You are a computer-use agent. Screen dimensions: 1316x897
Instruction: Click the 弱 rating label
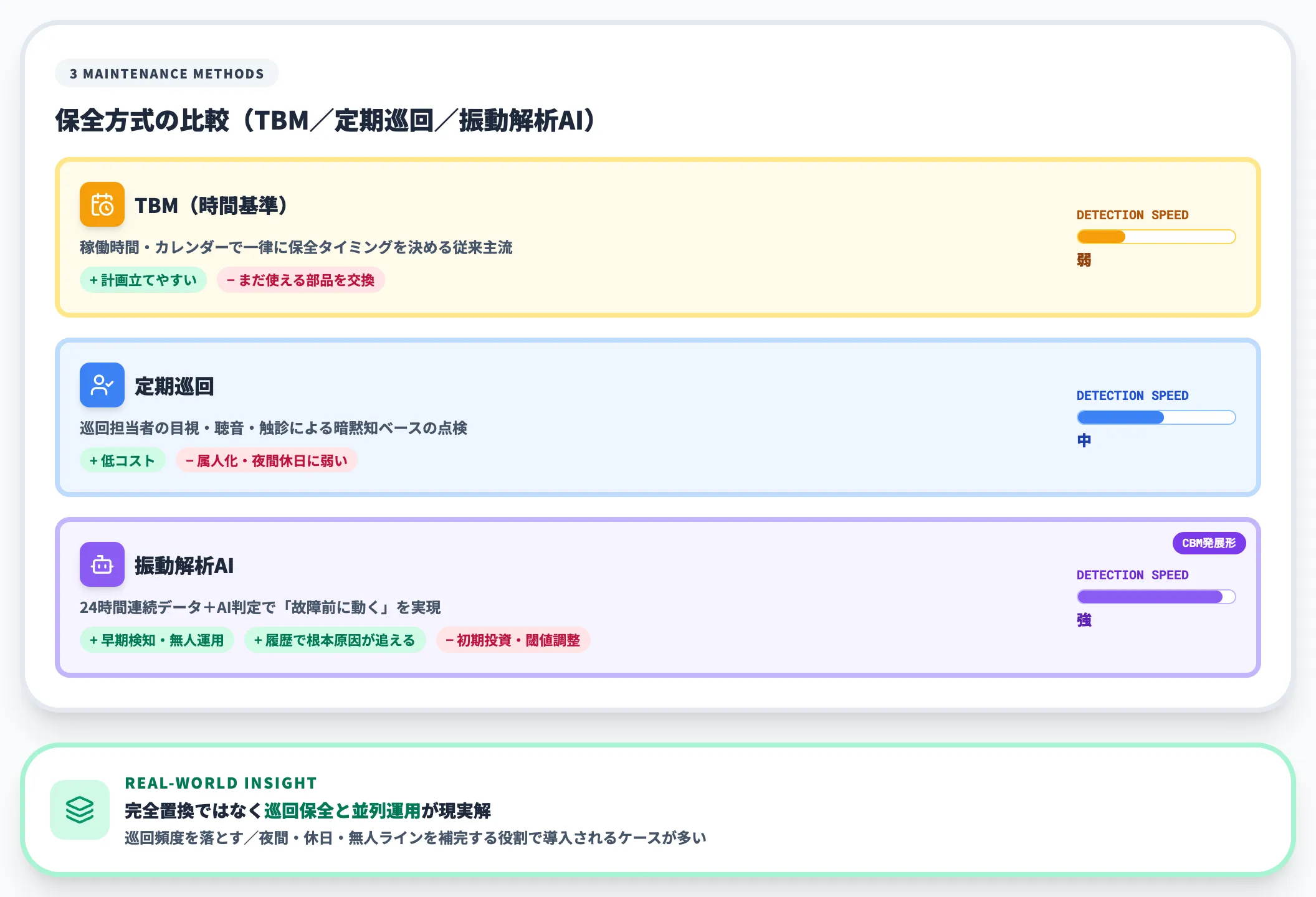pos(1084,260)
